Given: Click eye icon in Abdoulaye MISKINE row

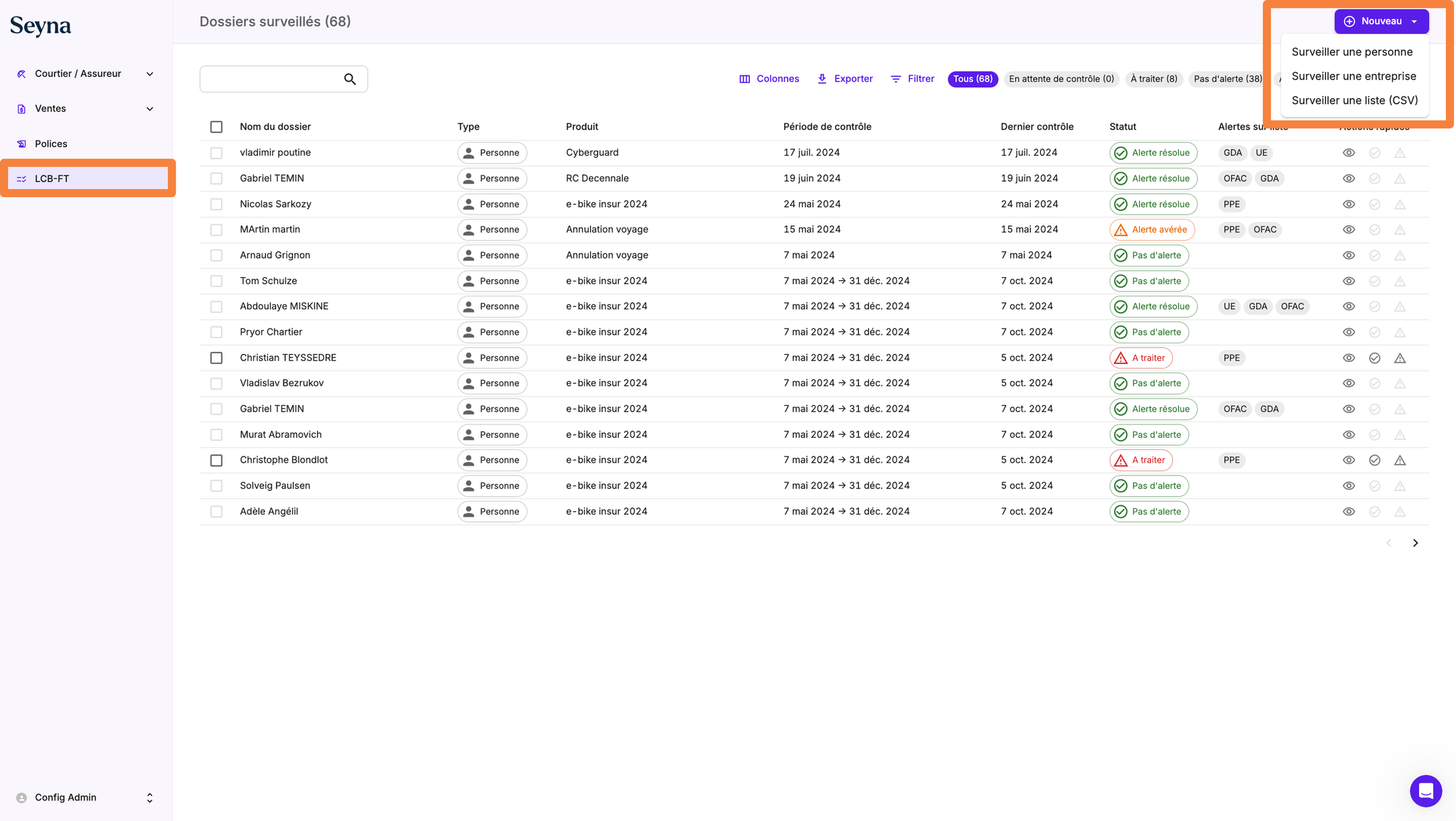Looking at the screenshot, I should click(x=1349, y=306).
